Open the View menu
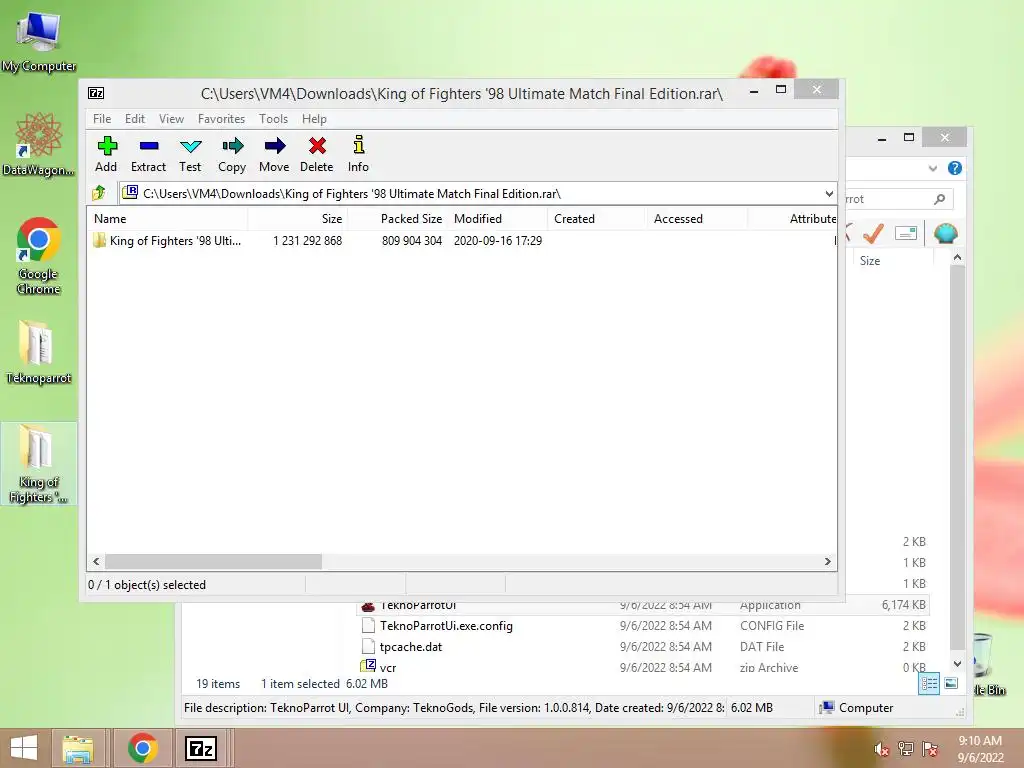1024x768 pixels. tap(171, 119)
